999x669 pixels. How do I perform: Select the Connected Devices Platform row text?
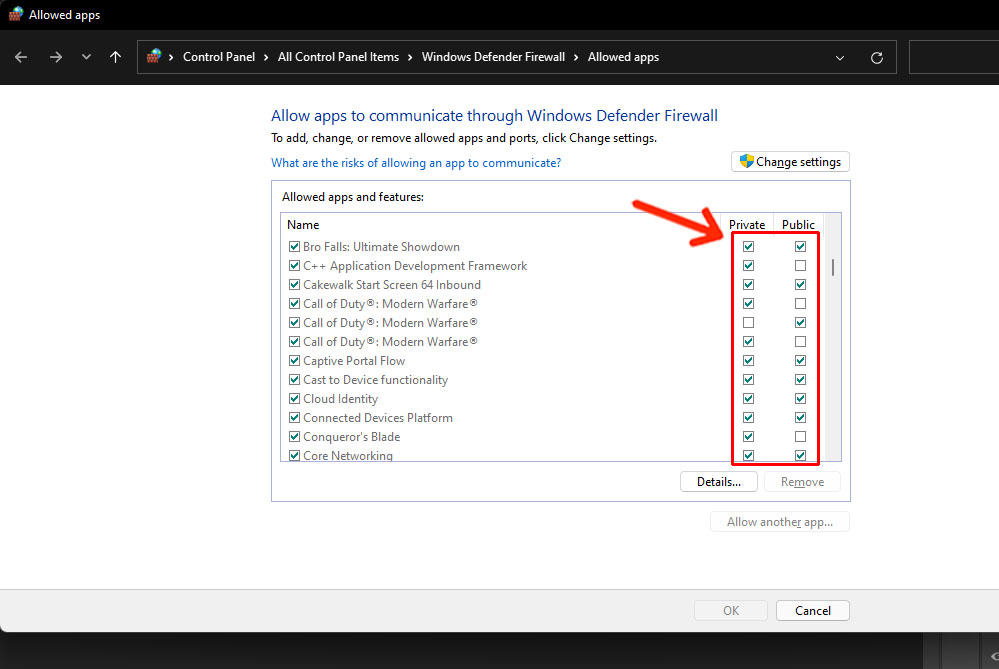(x=378, y=418)
